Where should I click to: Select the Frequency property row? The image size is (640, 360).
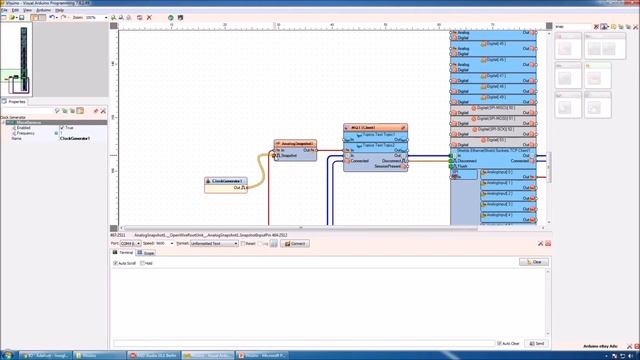point(54,133)
